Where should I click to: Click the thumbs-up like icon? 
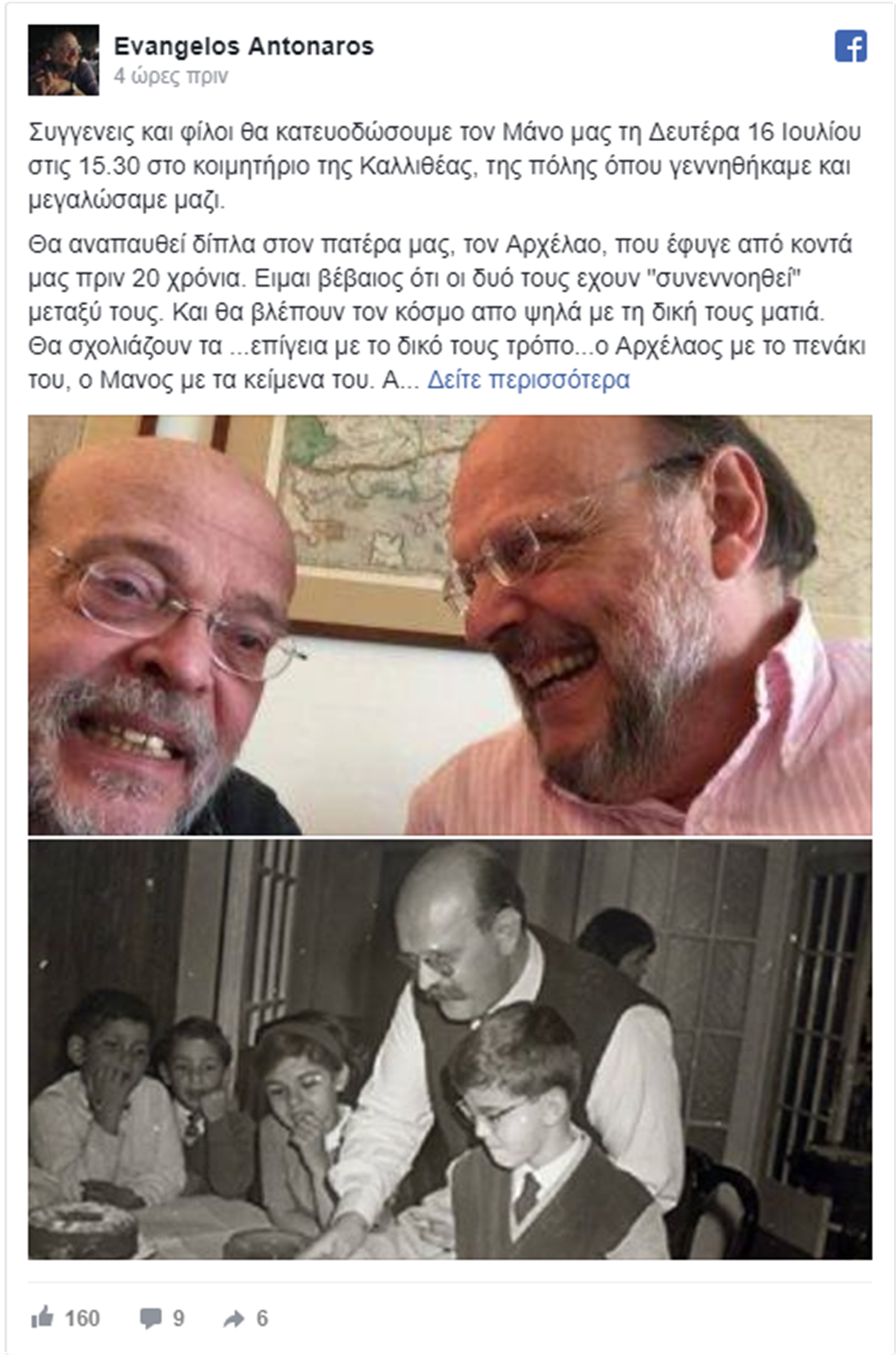[42, 1317]
